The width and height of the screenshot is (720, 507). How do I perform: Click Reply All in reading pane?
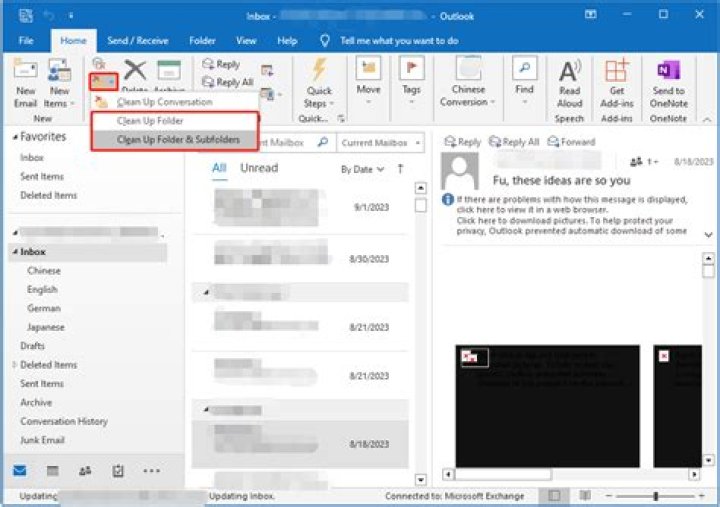click(x=518, y=142)
